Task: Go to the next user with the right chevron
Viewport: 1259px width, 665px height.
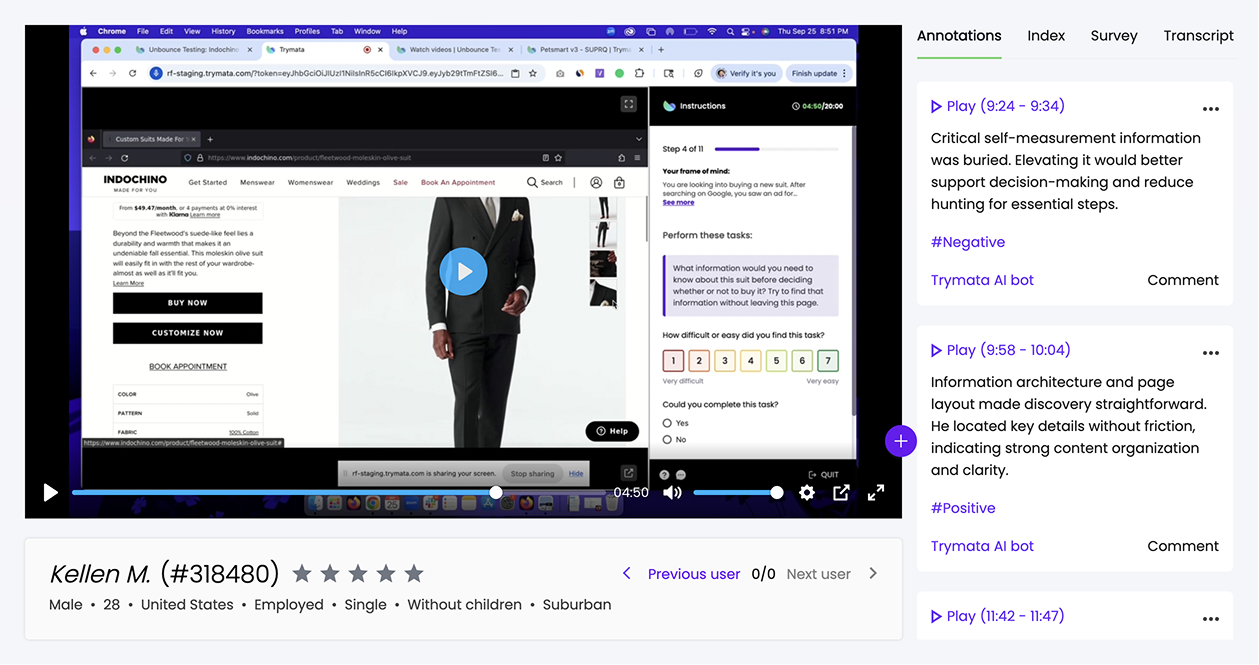Action: (x=873, y=573)
